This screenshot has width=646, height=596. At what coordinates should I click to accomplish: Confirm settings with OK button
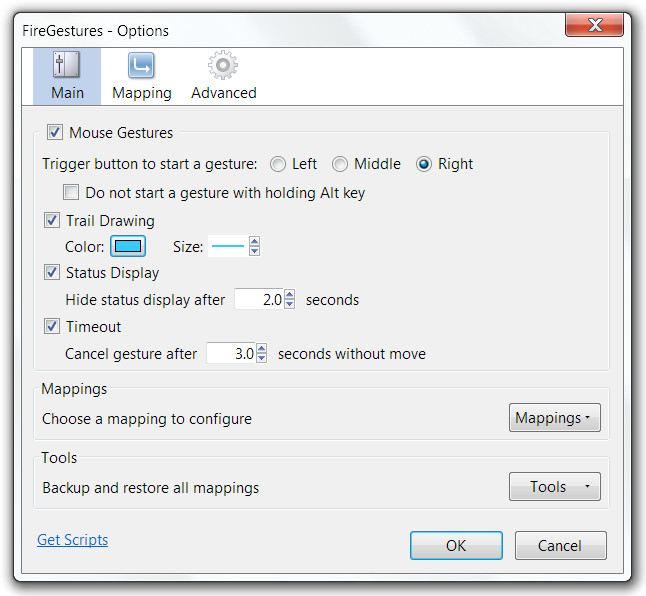[456, 545]
